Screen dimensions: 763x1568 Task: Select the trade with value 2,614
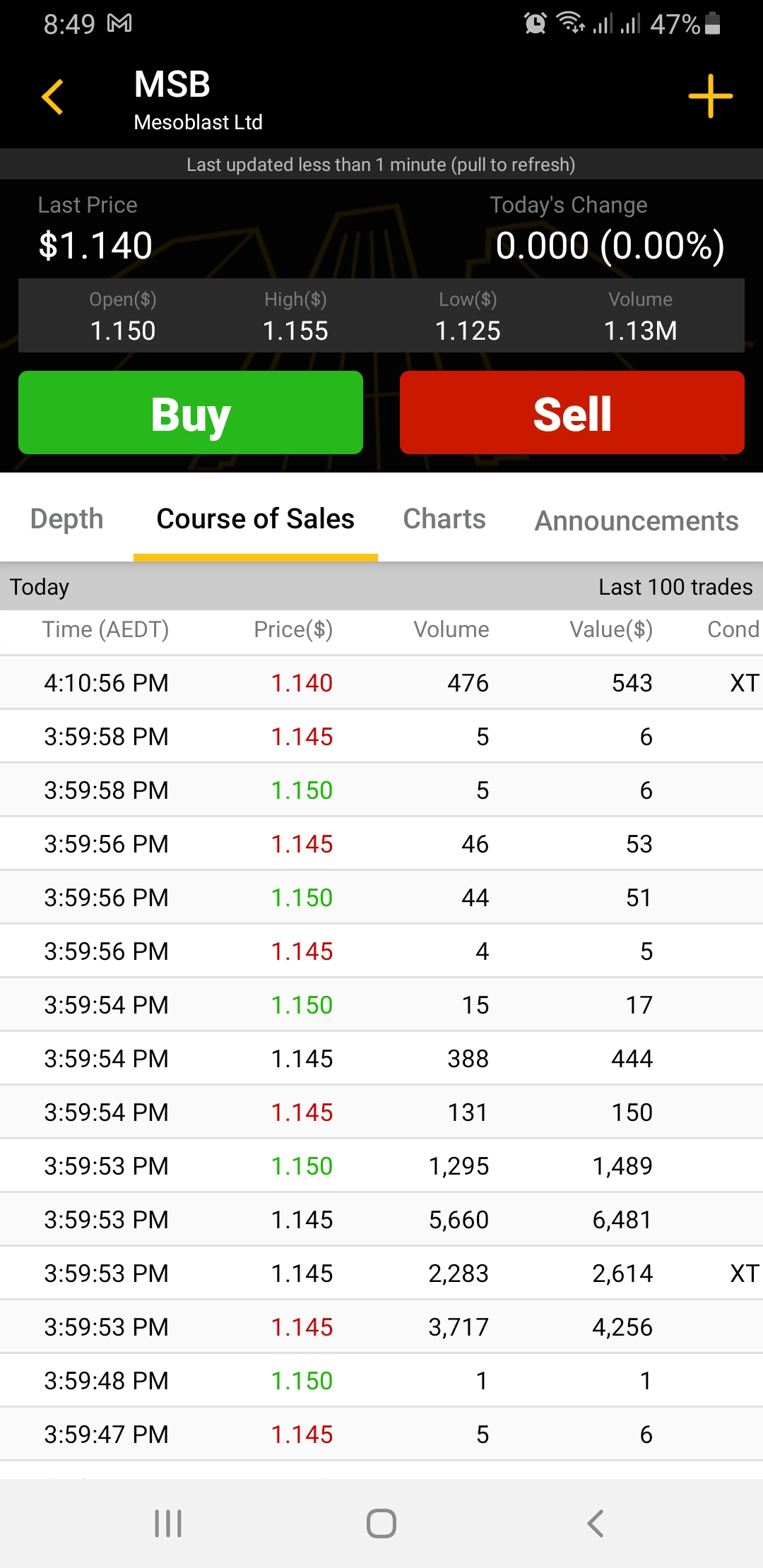tap(381, 1273)
